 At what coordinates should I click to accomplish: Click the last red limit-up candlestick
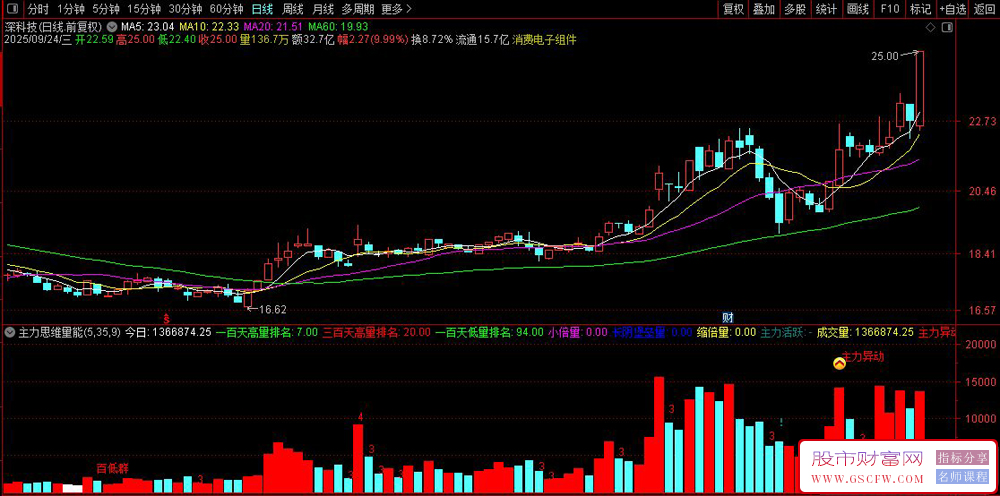pyautogui.click(x=920, y=90)
